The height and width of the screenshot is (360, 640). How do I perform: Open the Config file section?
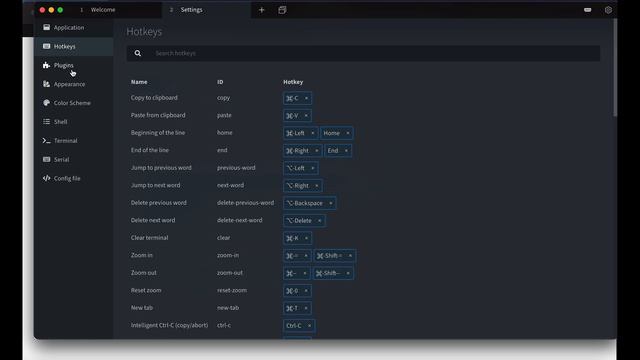click(73, 178)
